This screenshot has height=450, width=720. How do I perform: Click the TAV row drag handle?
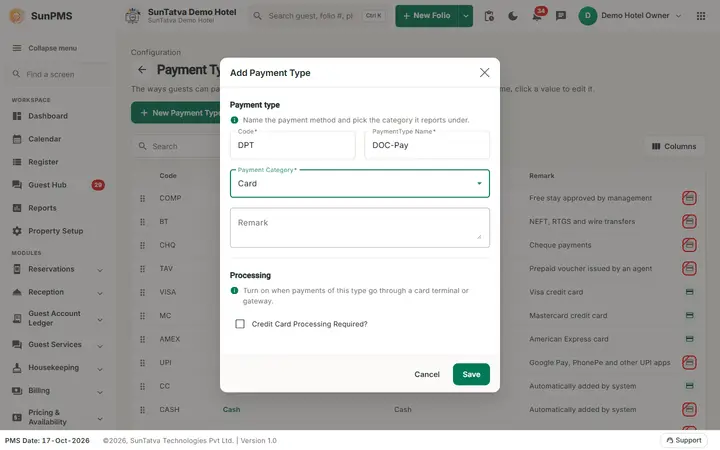[142, 269]
